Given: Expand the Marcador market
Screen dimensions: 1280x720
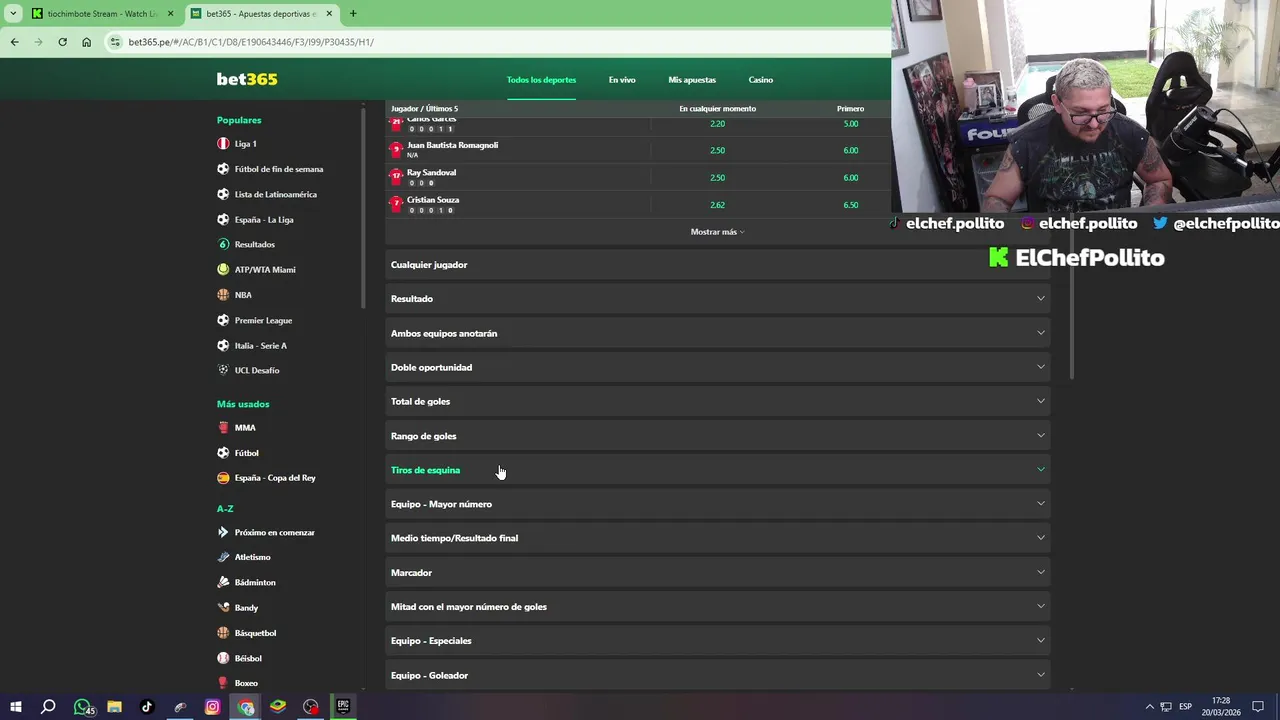Looking at the screenshot, I should pos(717,572).
